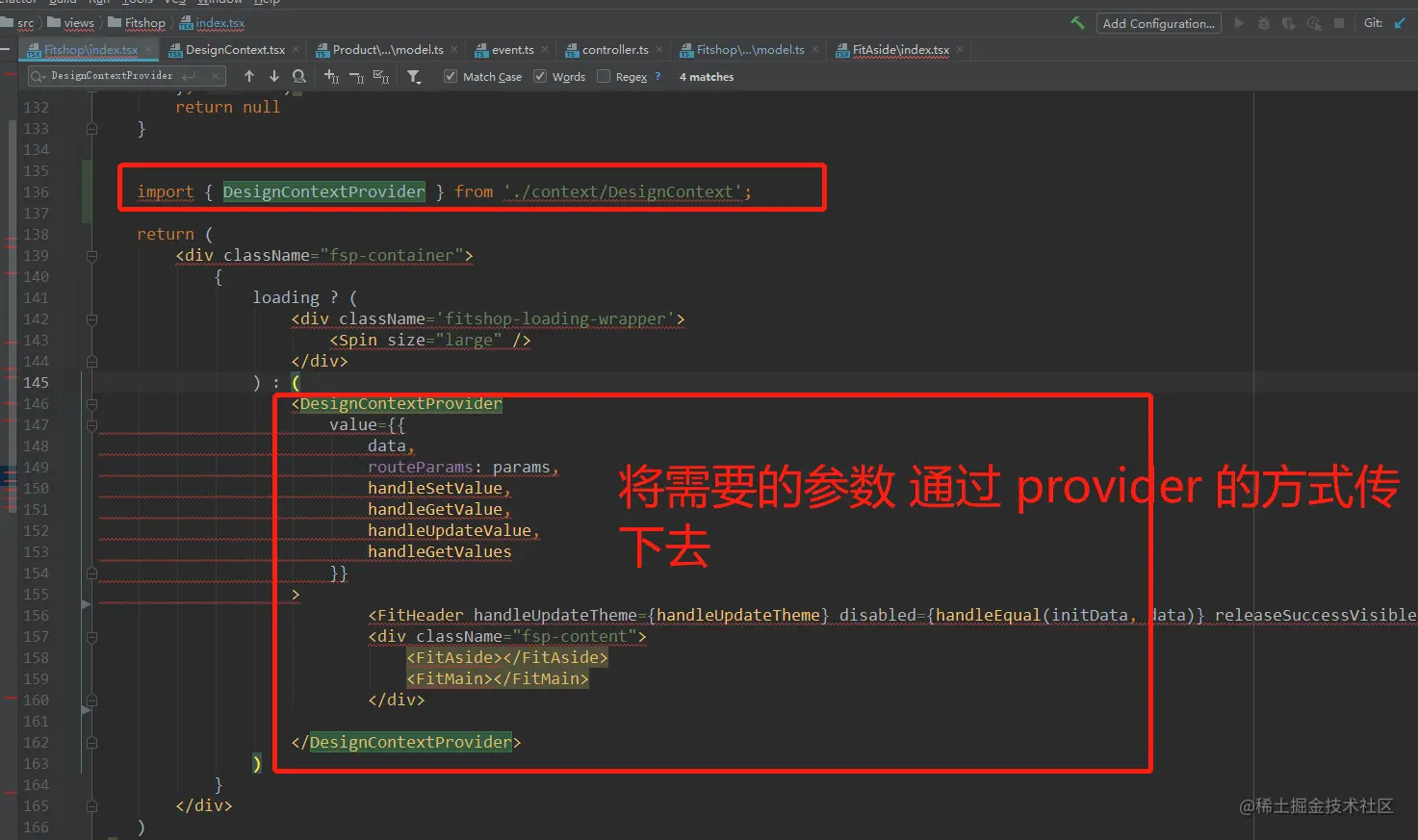
Task: Close the DesignContext.tsx tab
Action: (296, 50)
